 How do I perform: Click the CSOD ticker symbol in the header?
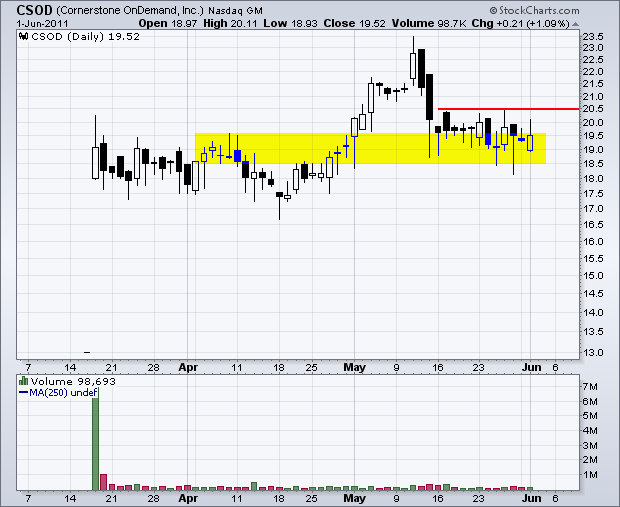click(34, 10)
